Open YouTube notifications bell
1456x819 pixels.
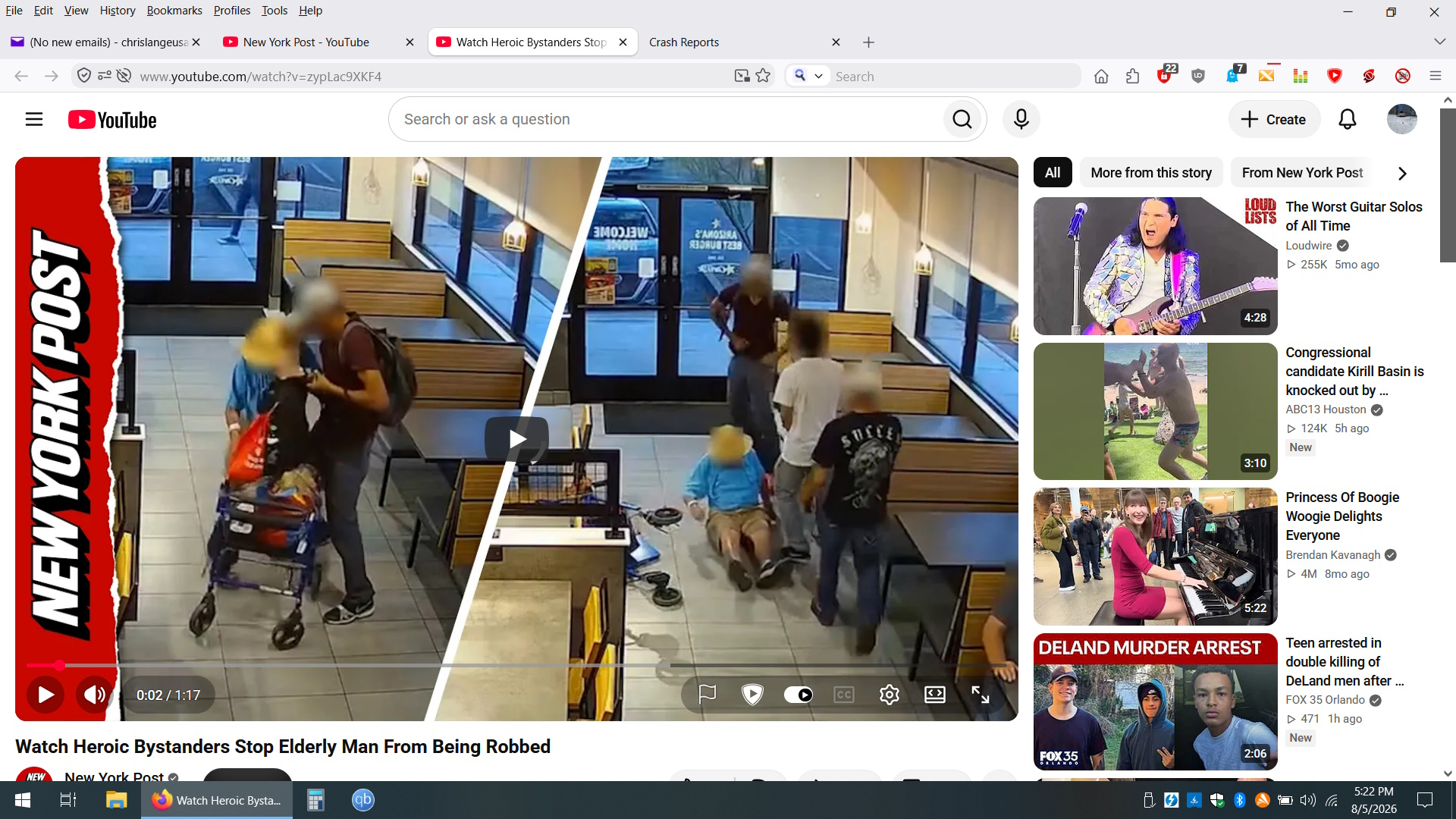coord(1347,119)
